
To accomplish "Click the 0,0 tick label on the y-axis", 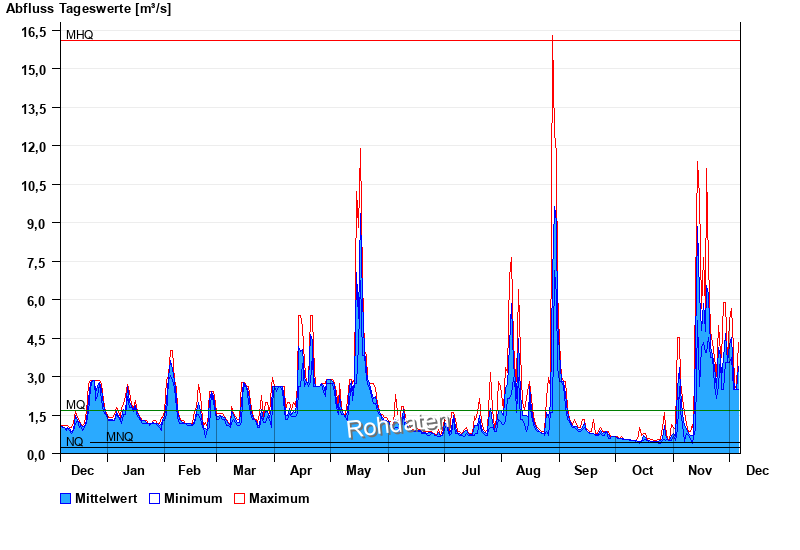I will click(x=37, y=454).
